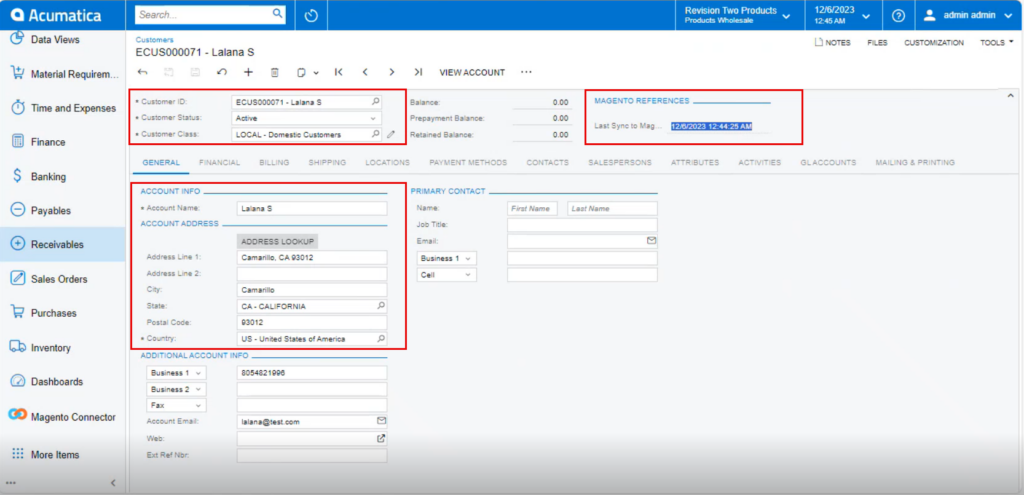Click the search magnifier icon in top bar
1024x495 pixels.
[x=277, y=13]
